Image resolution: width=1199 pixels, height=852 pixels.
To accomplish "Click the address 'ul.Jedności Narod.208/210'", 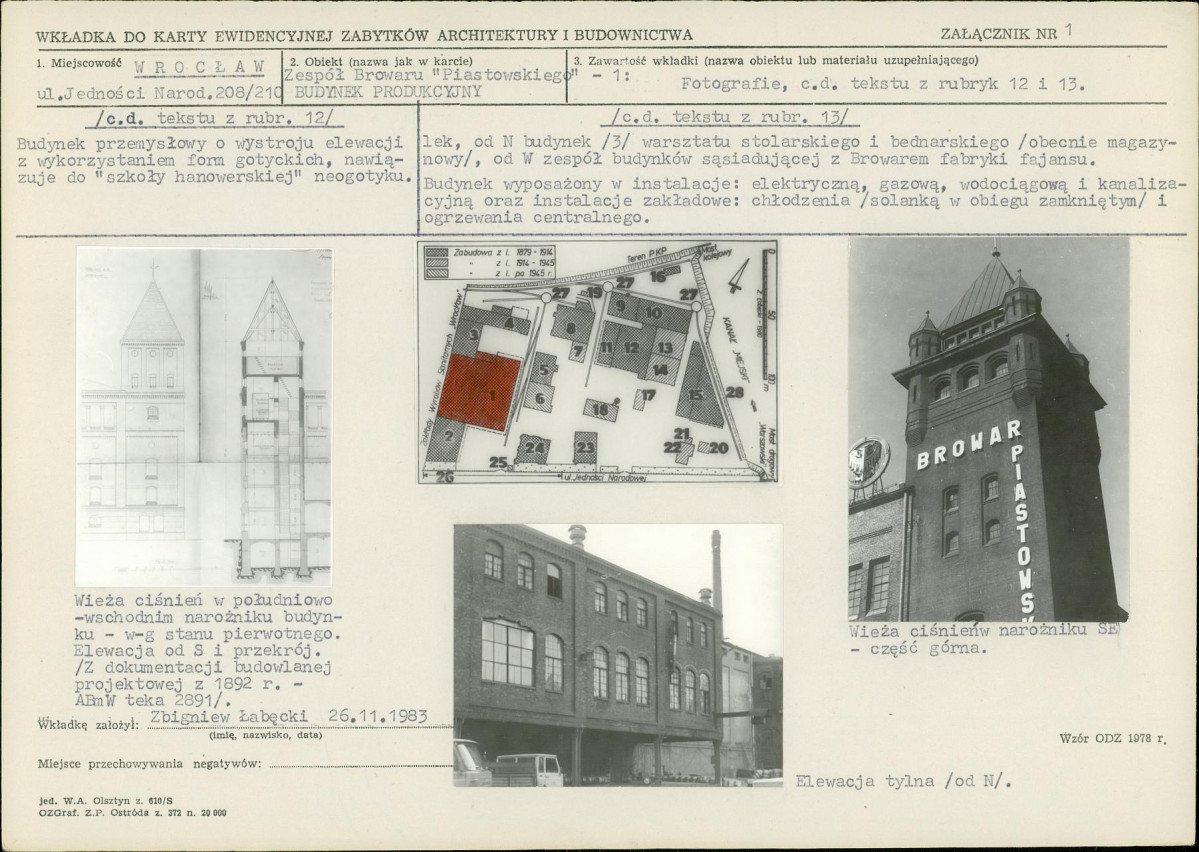I will pos(159,94).
